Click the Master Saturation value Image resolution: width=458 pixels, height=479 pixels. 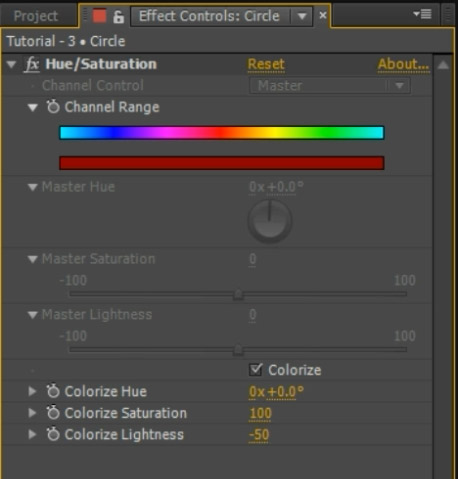(x=253, y=259)
